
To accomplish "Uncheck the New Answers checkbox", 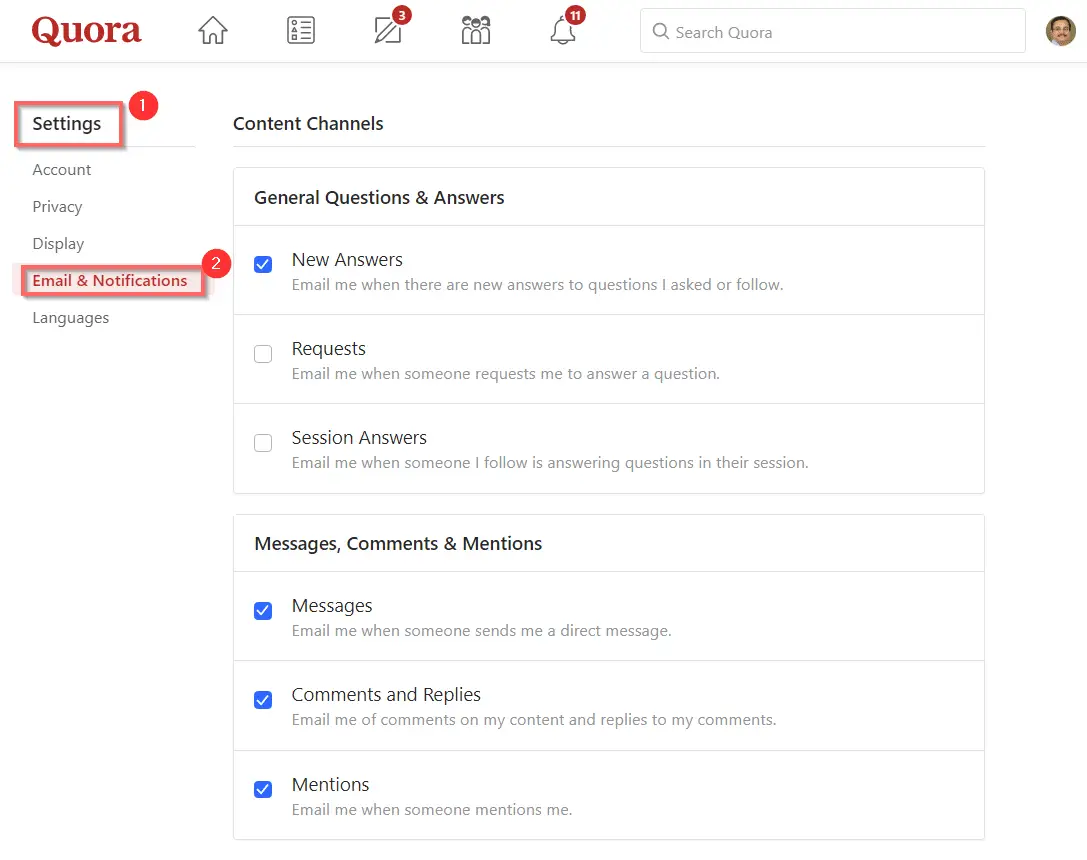I will 263,264.
